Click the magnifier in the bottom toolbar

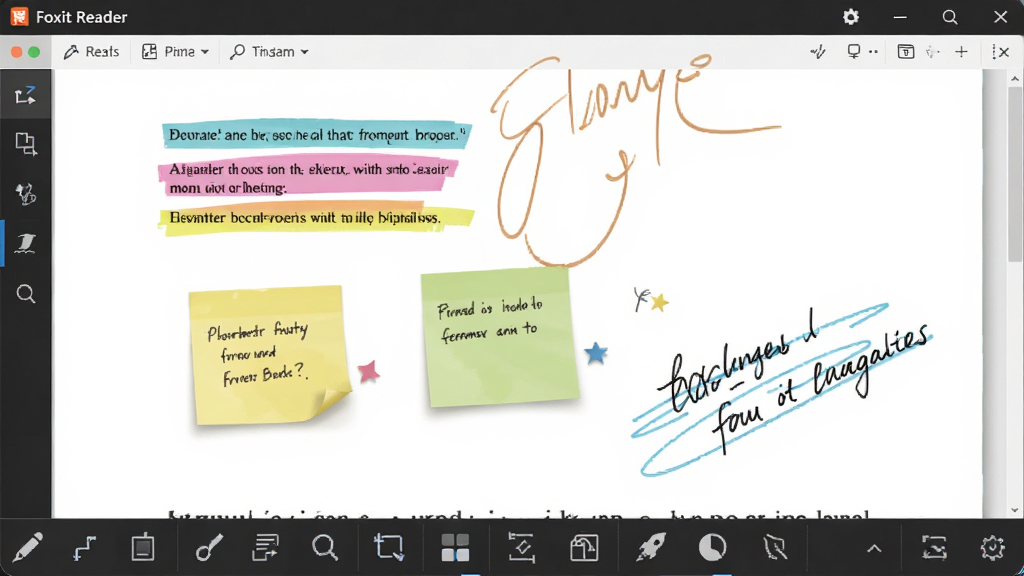click(325, 547)
